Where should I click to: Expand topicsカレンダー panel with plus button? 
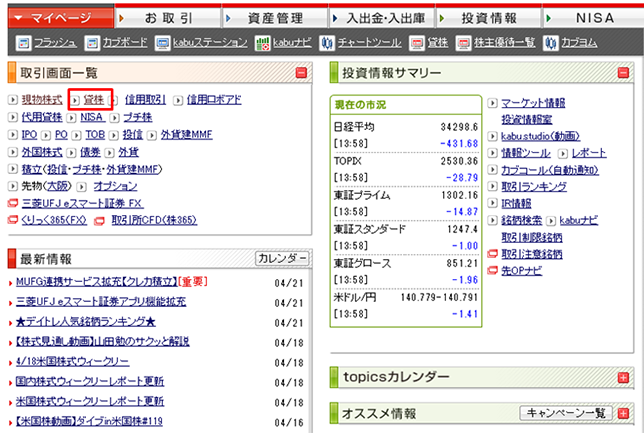(x=623, y=378)
